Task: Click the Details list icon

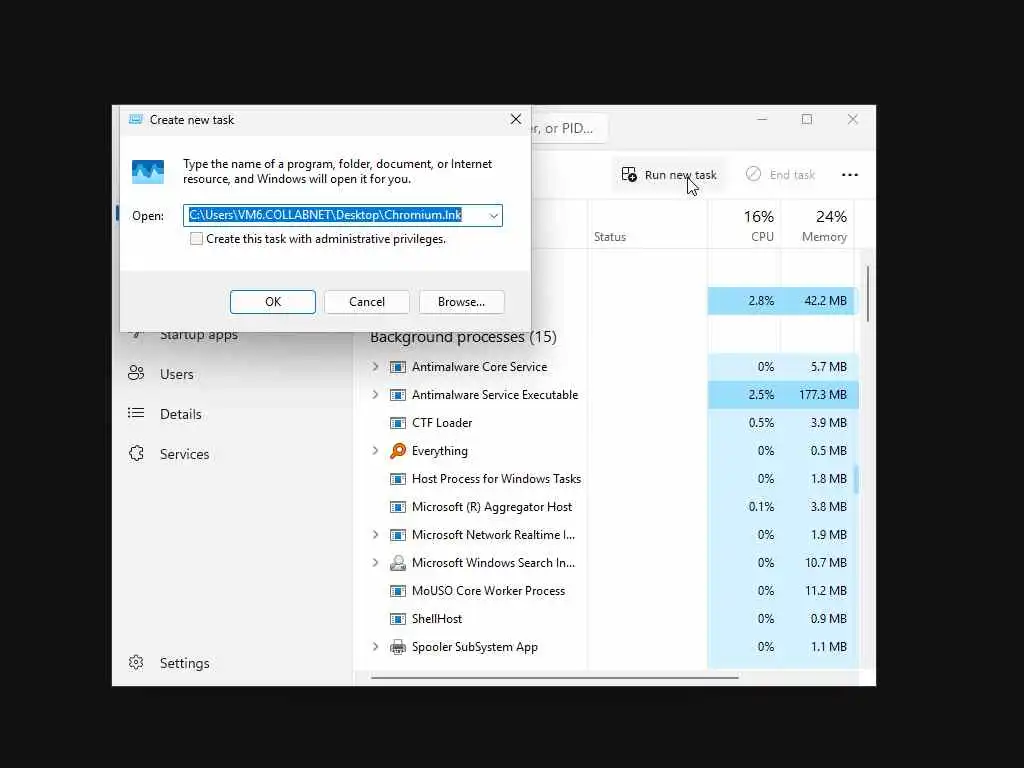Action: (136, 413)
